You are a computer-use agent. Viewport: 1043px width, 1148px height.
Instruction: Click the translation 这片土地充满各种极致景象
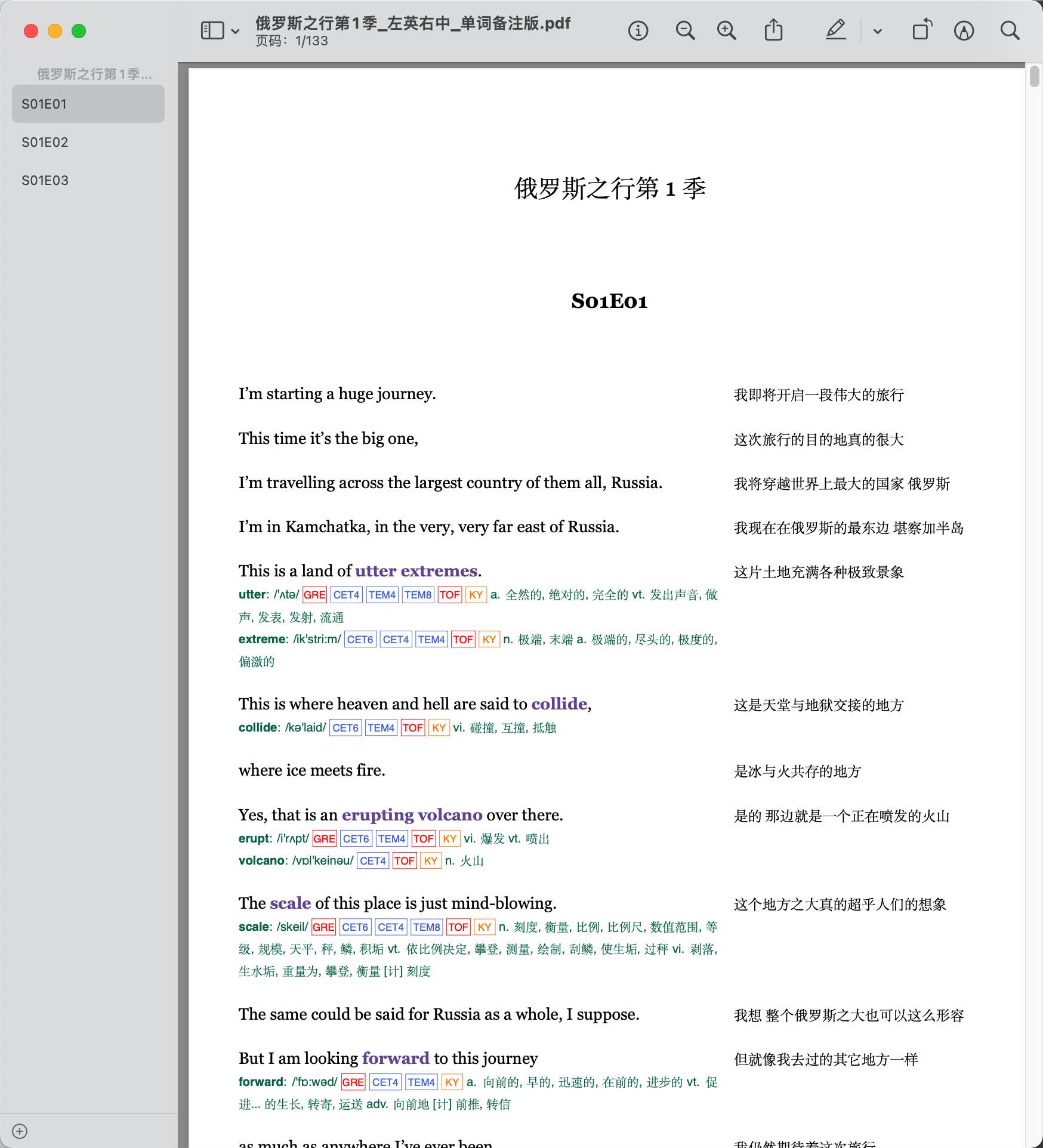[x=819, y=572]
